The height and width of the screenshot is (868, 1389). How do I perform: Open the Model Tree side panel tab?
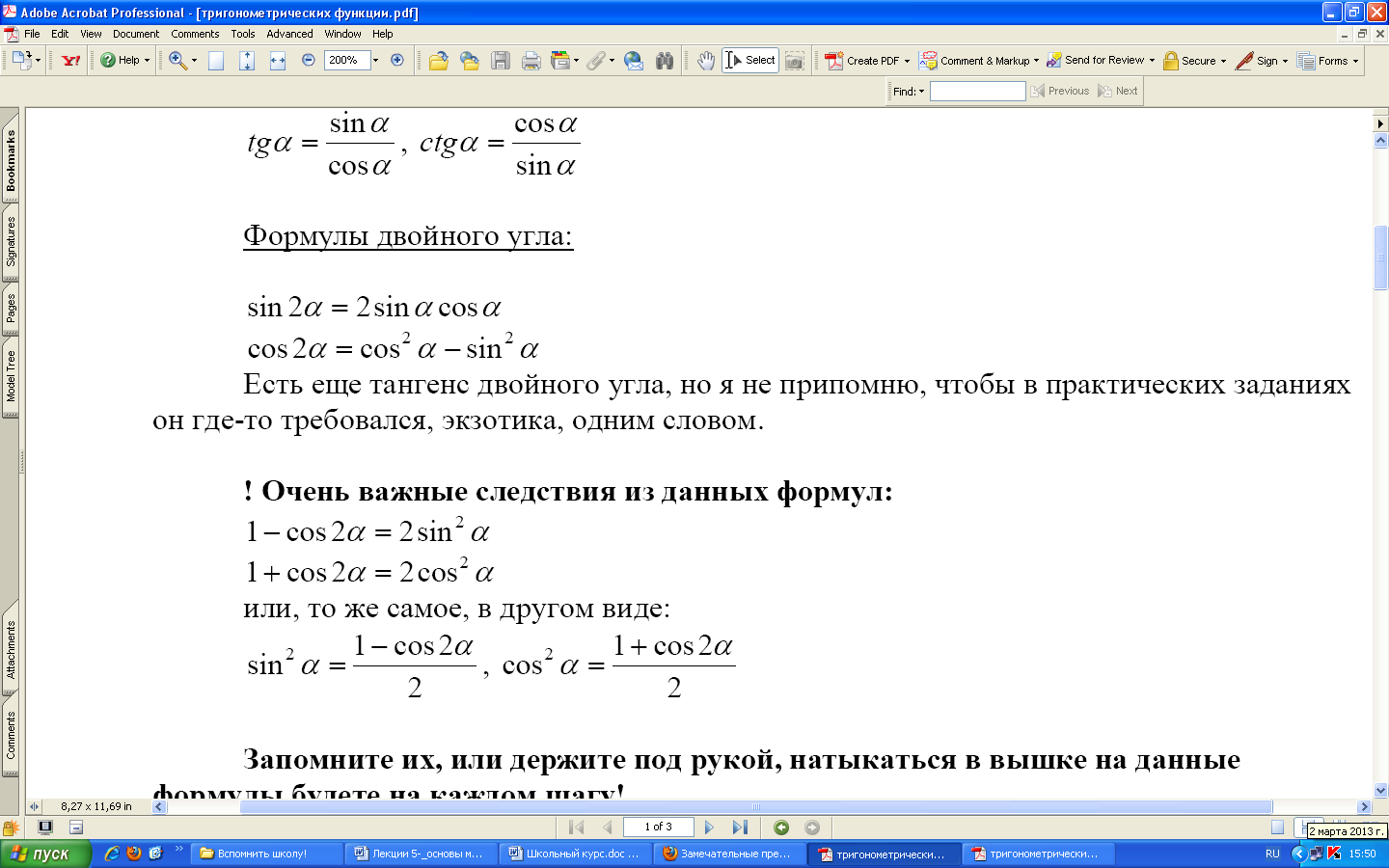[x=11, y=377]
